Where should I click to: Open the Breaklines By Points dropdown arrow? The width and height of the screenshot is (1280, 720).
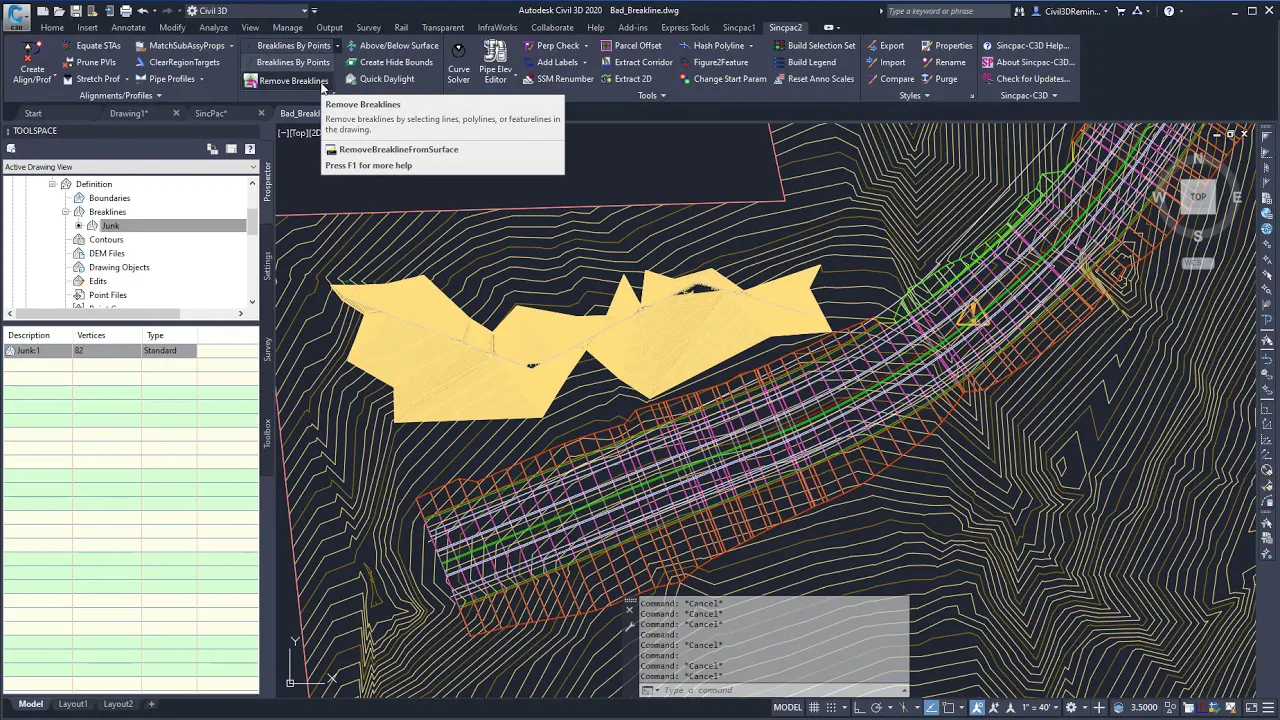pos(338,46)
